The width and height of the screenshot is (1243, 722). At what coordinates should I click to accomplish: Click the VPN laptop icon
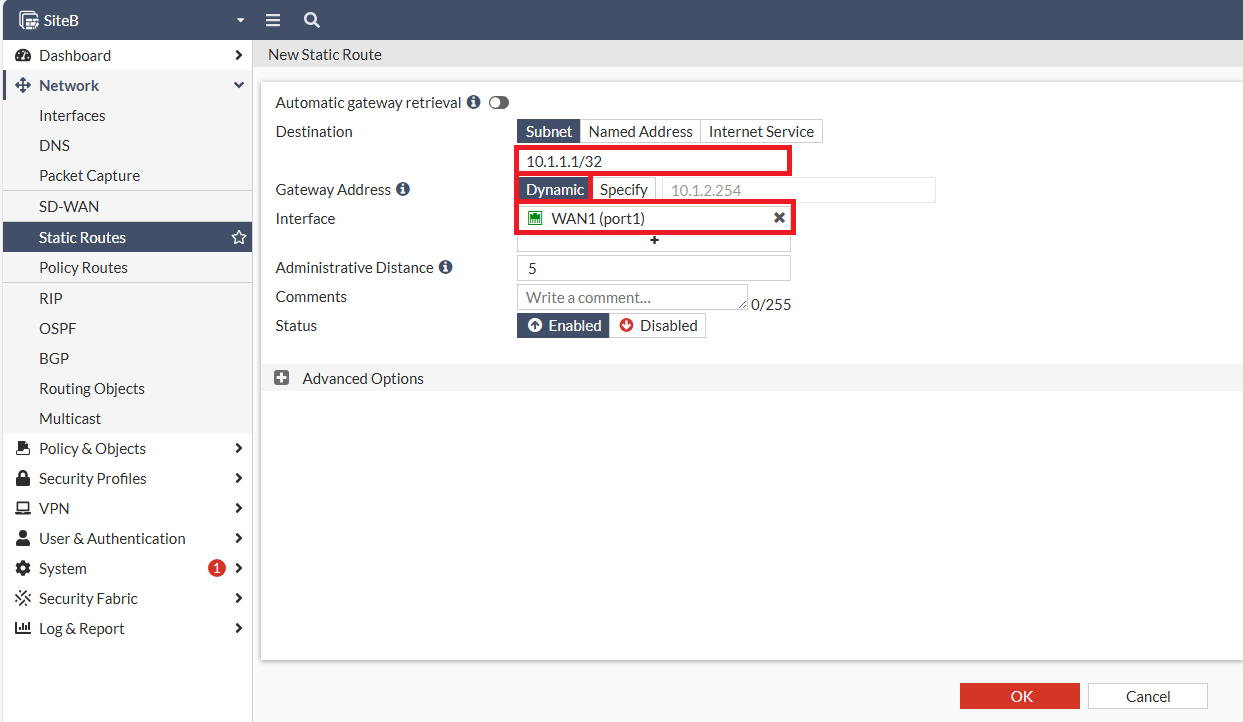pos(23,508)
